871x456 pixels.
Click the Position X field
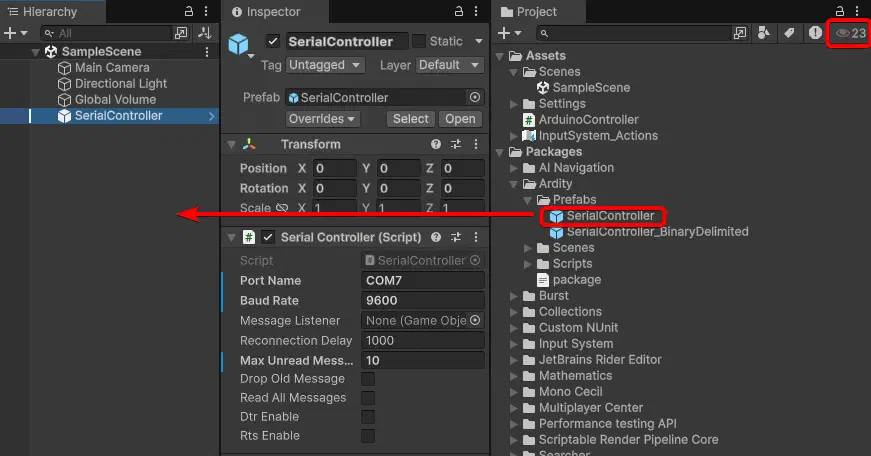click(335, 168)
